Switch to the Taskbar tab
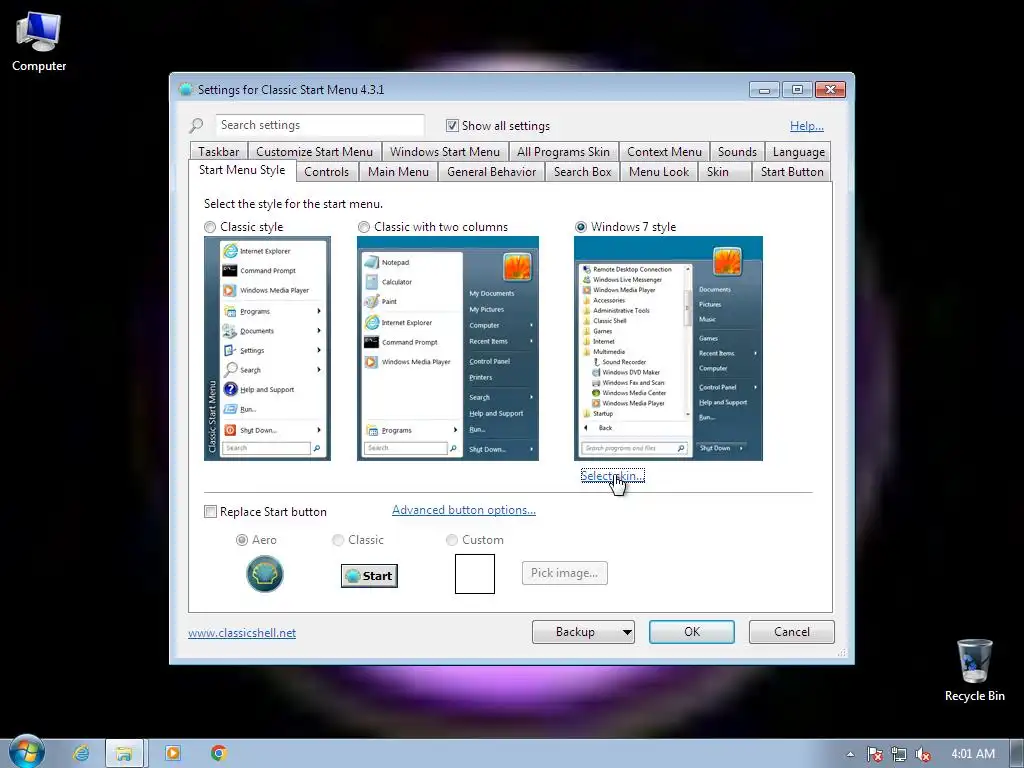The height and width of the screenshot is (768, 1024). pyautogui.click(x=219, y=152)
